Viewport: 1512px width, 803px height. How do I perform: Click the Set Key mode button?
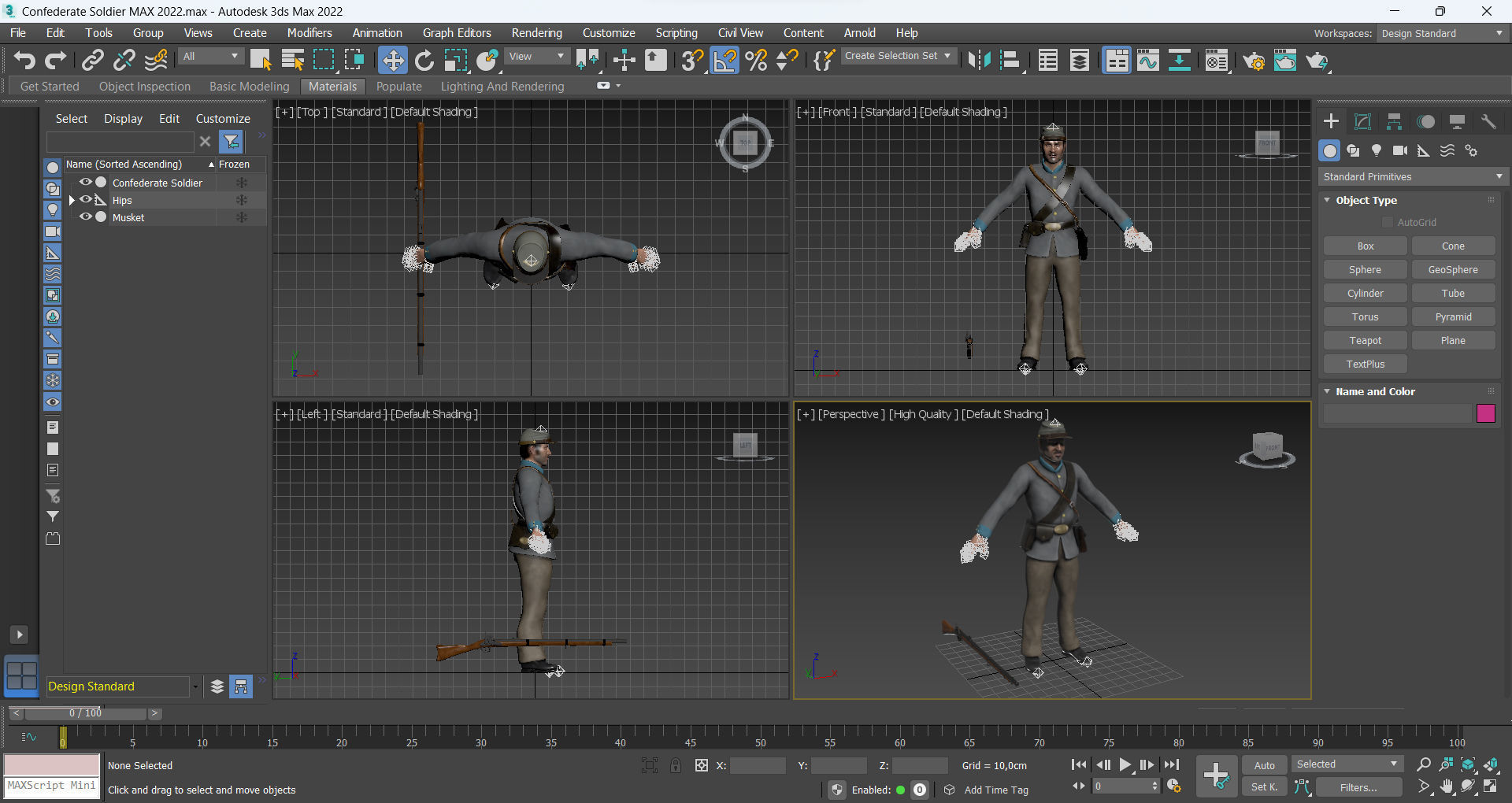pyautogui.click(x=1264, y=787)
